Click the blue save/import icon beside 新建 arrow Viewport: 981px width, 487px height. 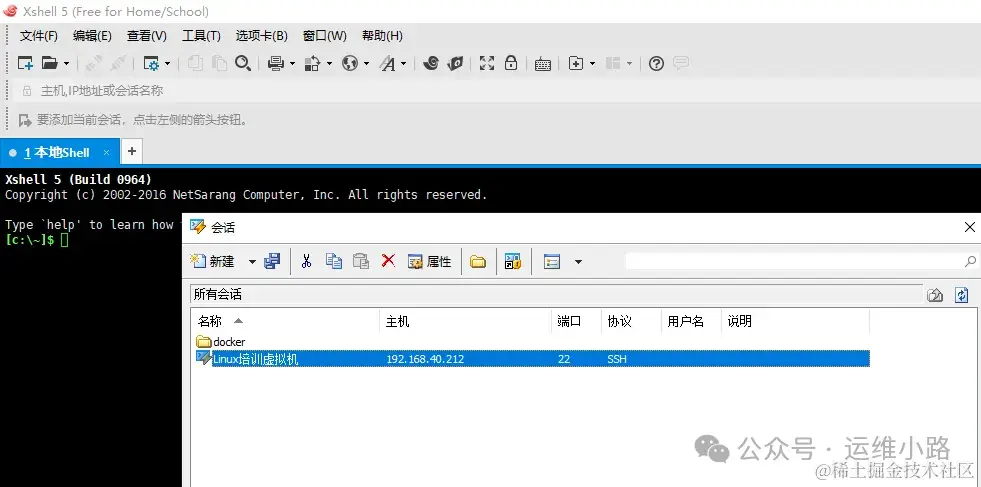pyautogui.click(x=272, y=261)
